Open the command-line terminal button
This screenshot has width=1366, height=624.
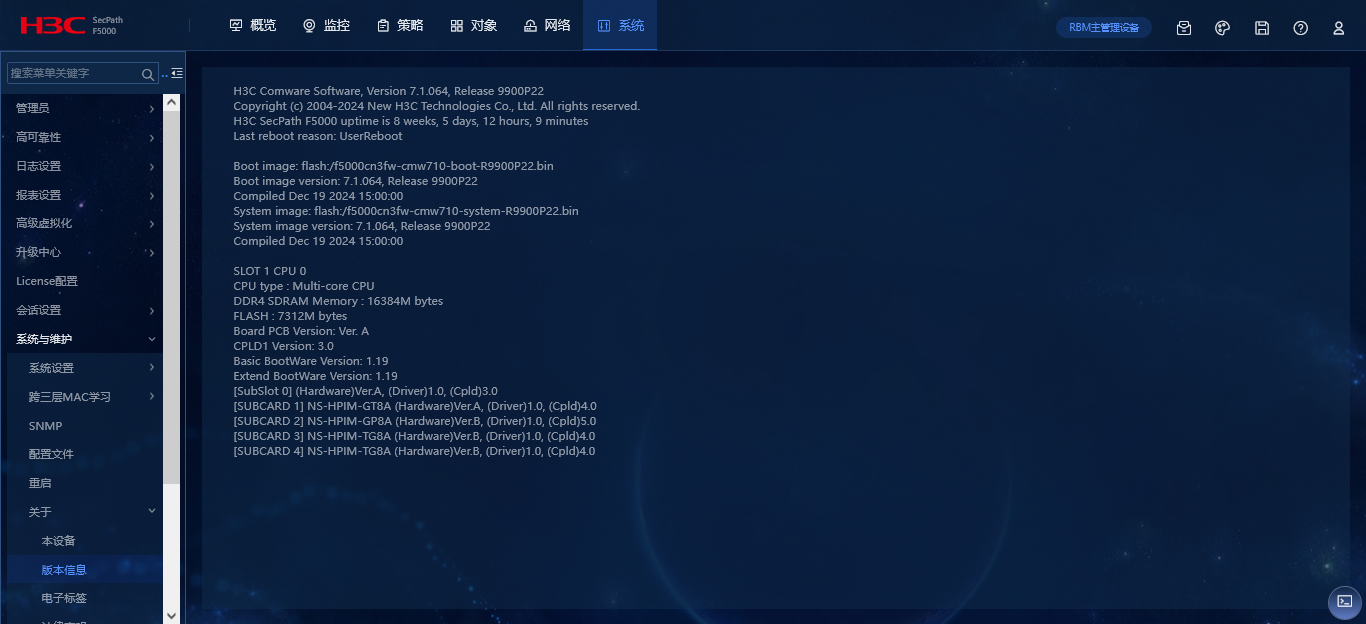click(x=1345, y=601)
